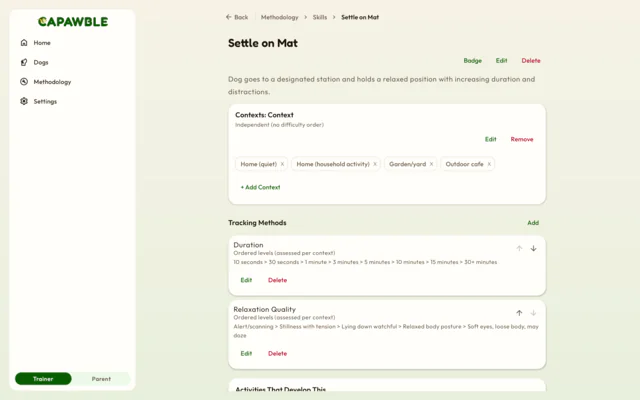The height and width of the screenshot is (400, 640).
Task: Click the Independent (no difficulty order) subtitle
Action: 279,125
